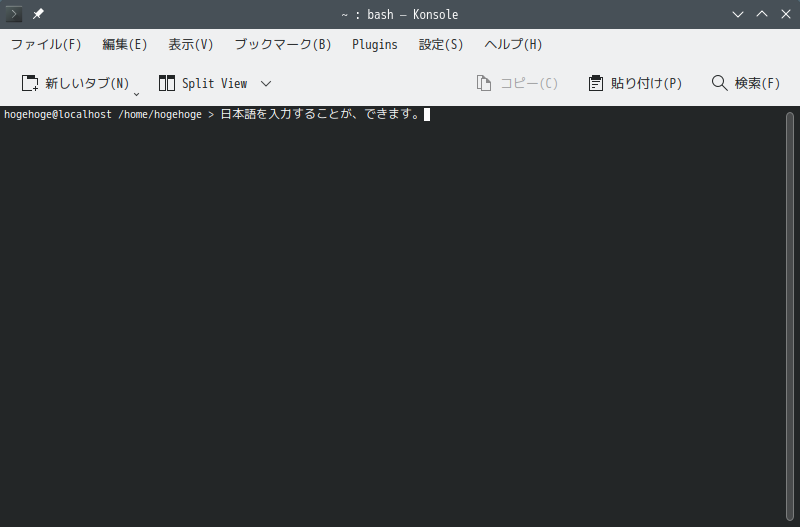Click the new tab icon
This screenshot has height=527, width=800.
tap(30, 83)
